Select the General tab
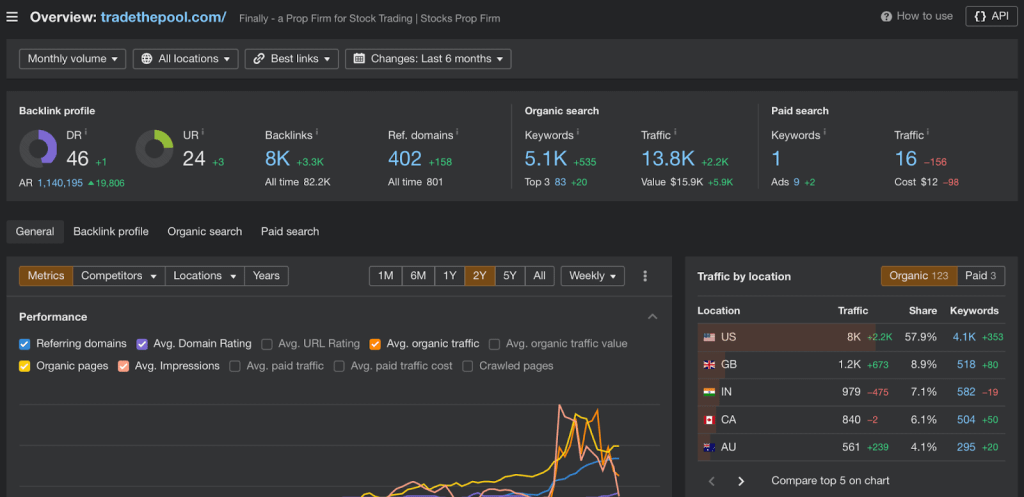 pyautogui.click(x=35, y=232)
